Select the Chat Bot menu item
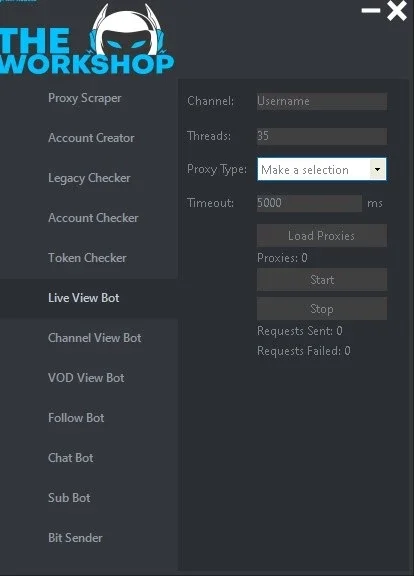Viewport: 414px width, 576px height. pyautogui.click(x=71, y=458)
